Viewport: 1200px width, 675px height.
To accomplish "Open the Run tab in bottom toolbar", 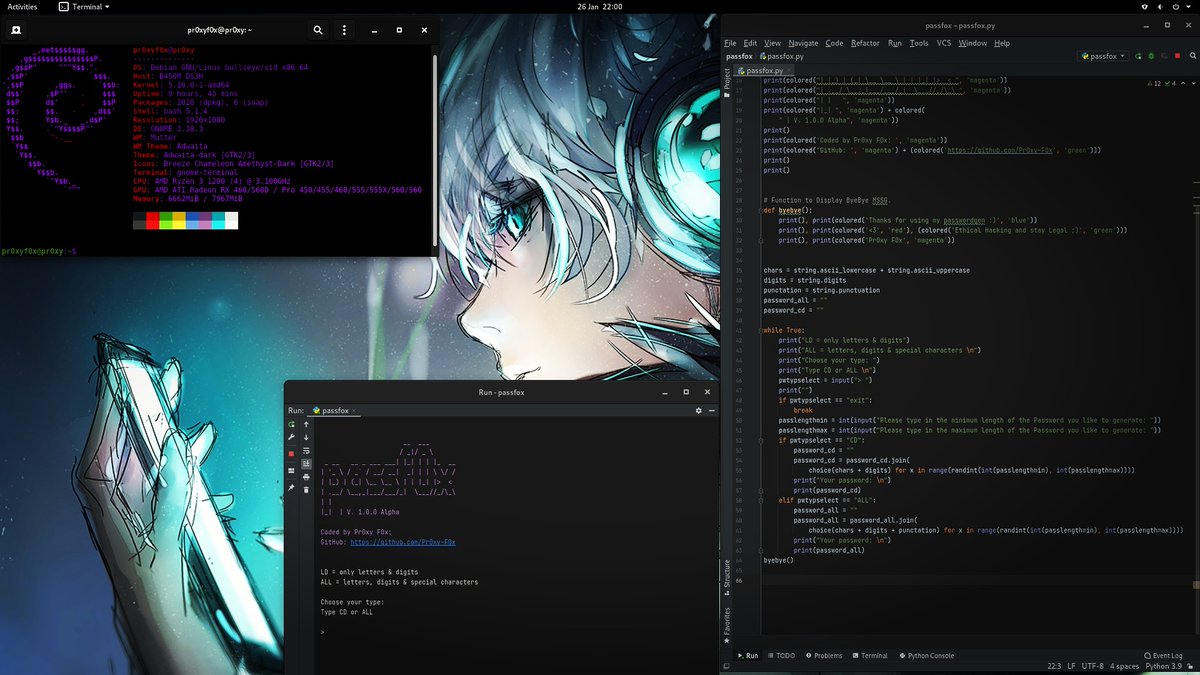I will [747, 655].
